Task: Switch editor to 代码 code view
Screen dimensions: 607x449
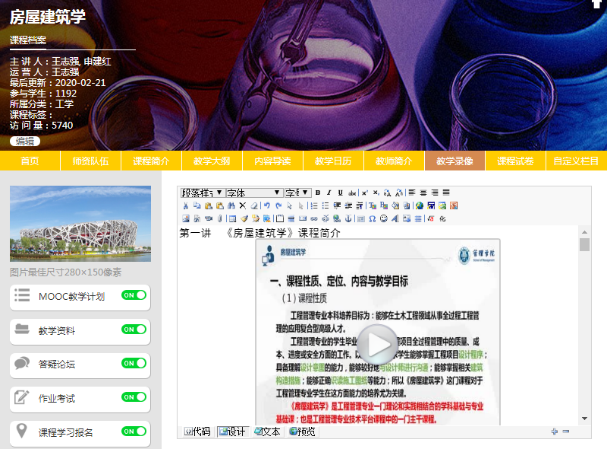Action: pos(197,432)
